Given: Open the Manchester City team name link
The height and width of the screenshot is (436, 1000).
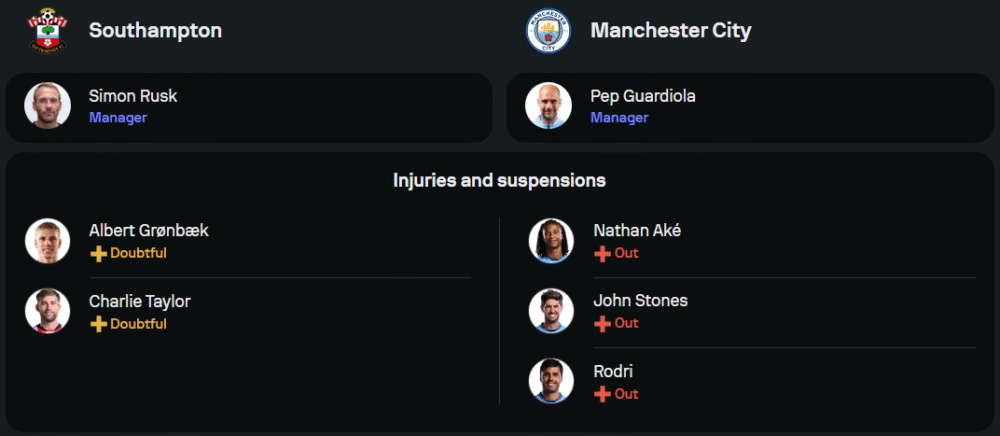Looking at the screenshot, I should tap(670, 31).
